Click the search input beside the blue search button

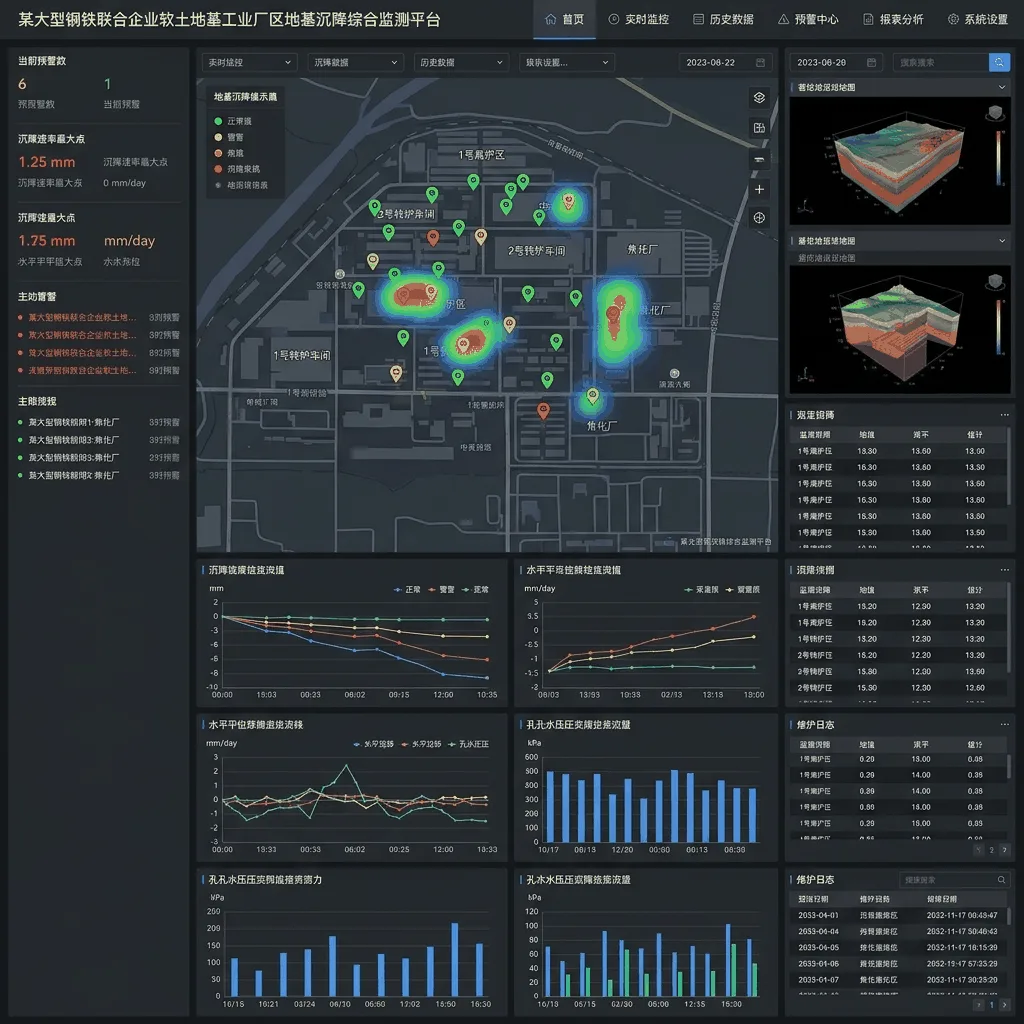point(941,63)
